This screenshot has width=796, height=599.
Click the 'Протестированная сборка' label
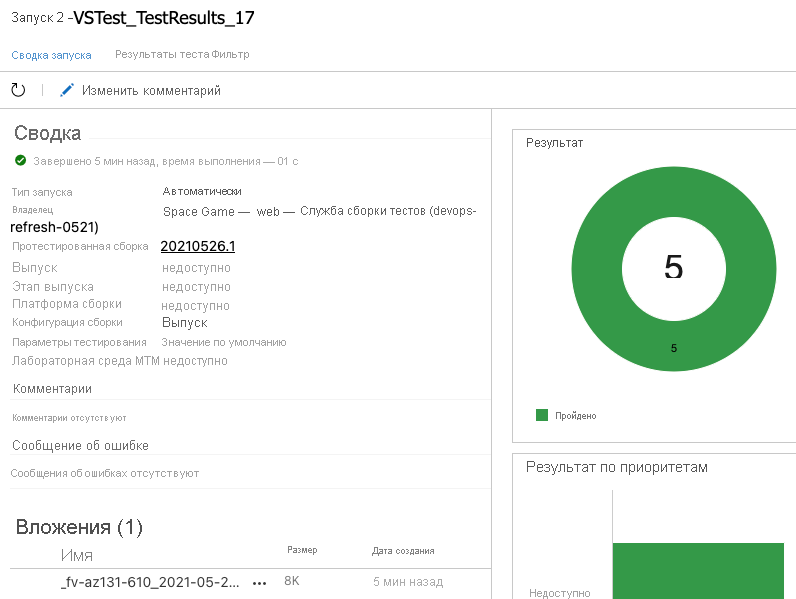tap(80, 246)
